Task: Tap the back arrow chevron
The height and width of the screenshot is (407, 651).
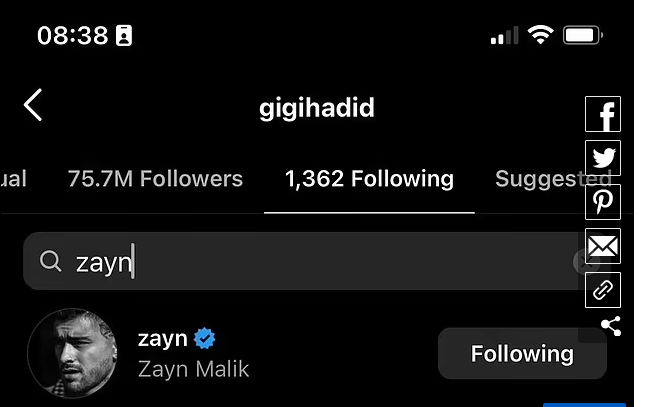Action: (33, 105)
